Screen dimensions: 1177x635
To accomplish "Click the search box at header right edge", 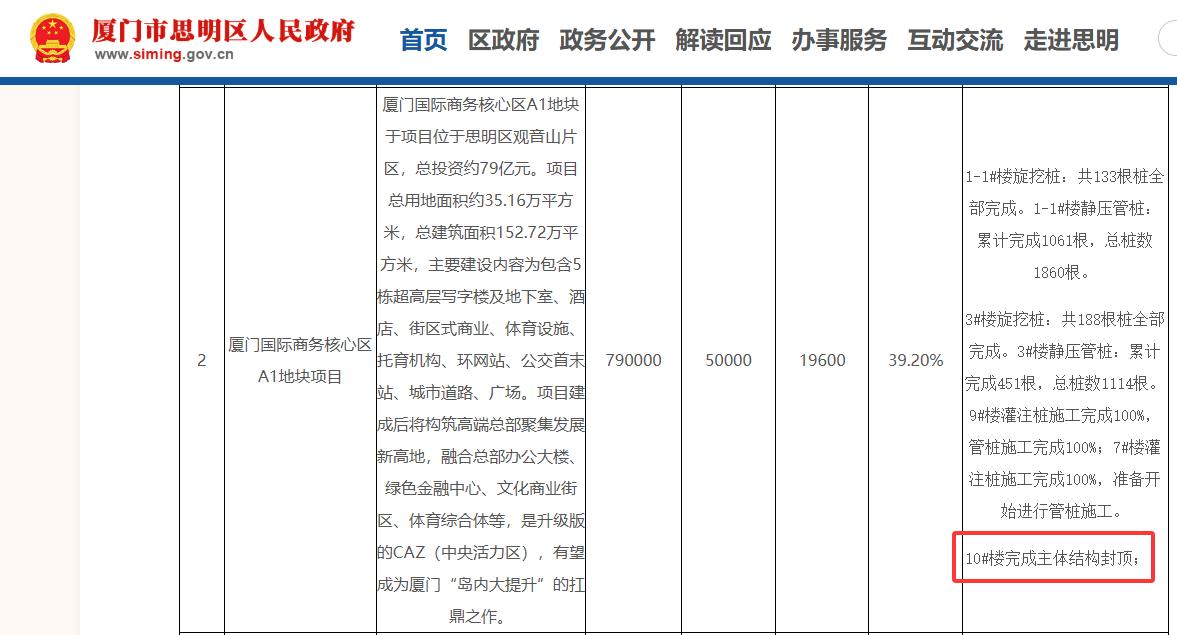I will pyautogui.click(x=1168, y=39).
